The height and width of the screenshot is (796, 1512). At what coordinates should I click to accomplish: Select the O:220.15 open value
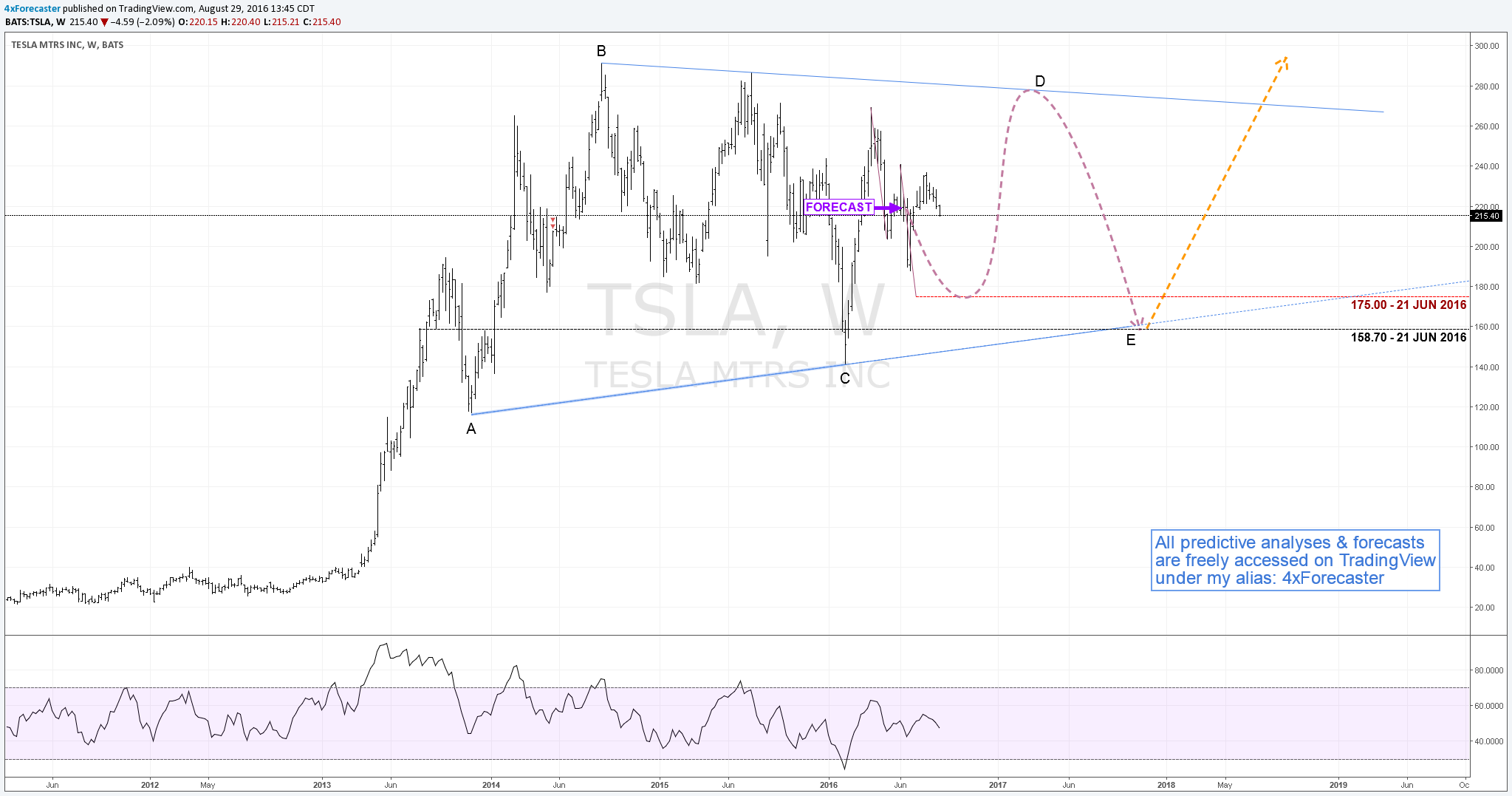(198, 22)
